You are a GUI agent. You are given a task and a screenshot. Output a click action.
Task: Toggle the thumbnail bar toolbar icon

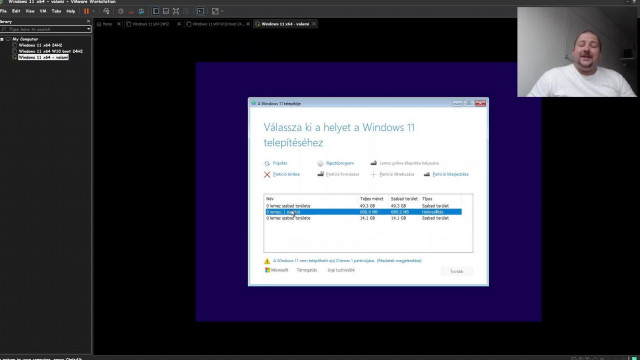click(166, 11)
